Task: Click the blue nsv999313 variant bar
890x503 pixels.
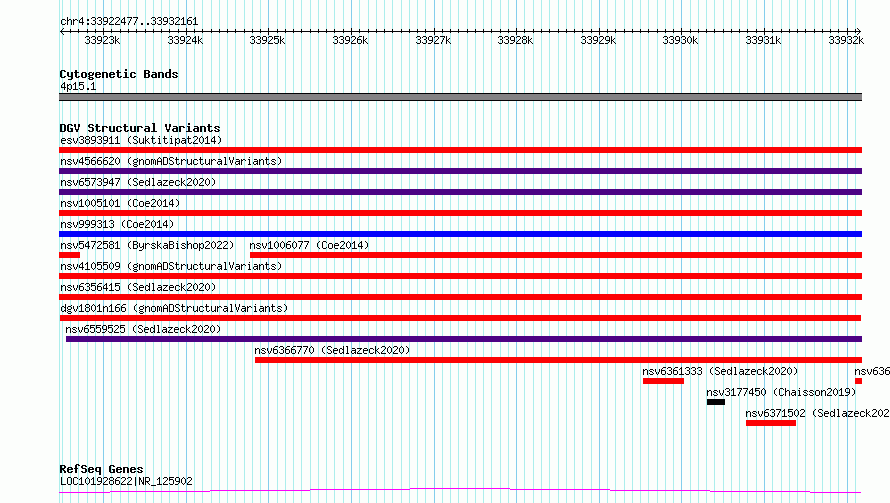Action: 460,234
